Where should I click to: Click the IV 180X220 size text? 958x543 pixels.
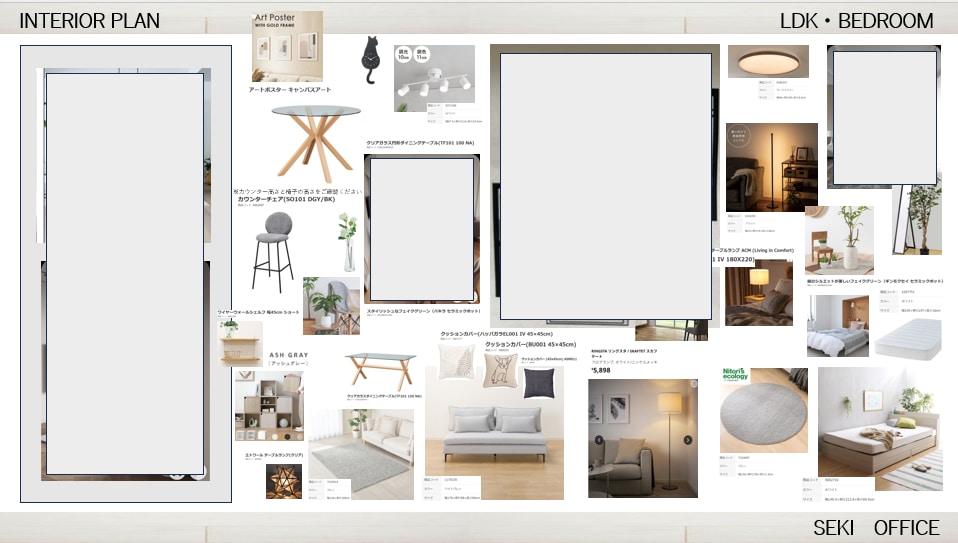(x=733, y=260)
